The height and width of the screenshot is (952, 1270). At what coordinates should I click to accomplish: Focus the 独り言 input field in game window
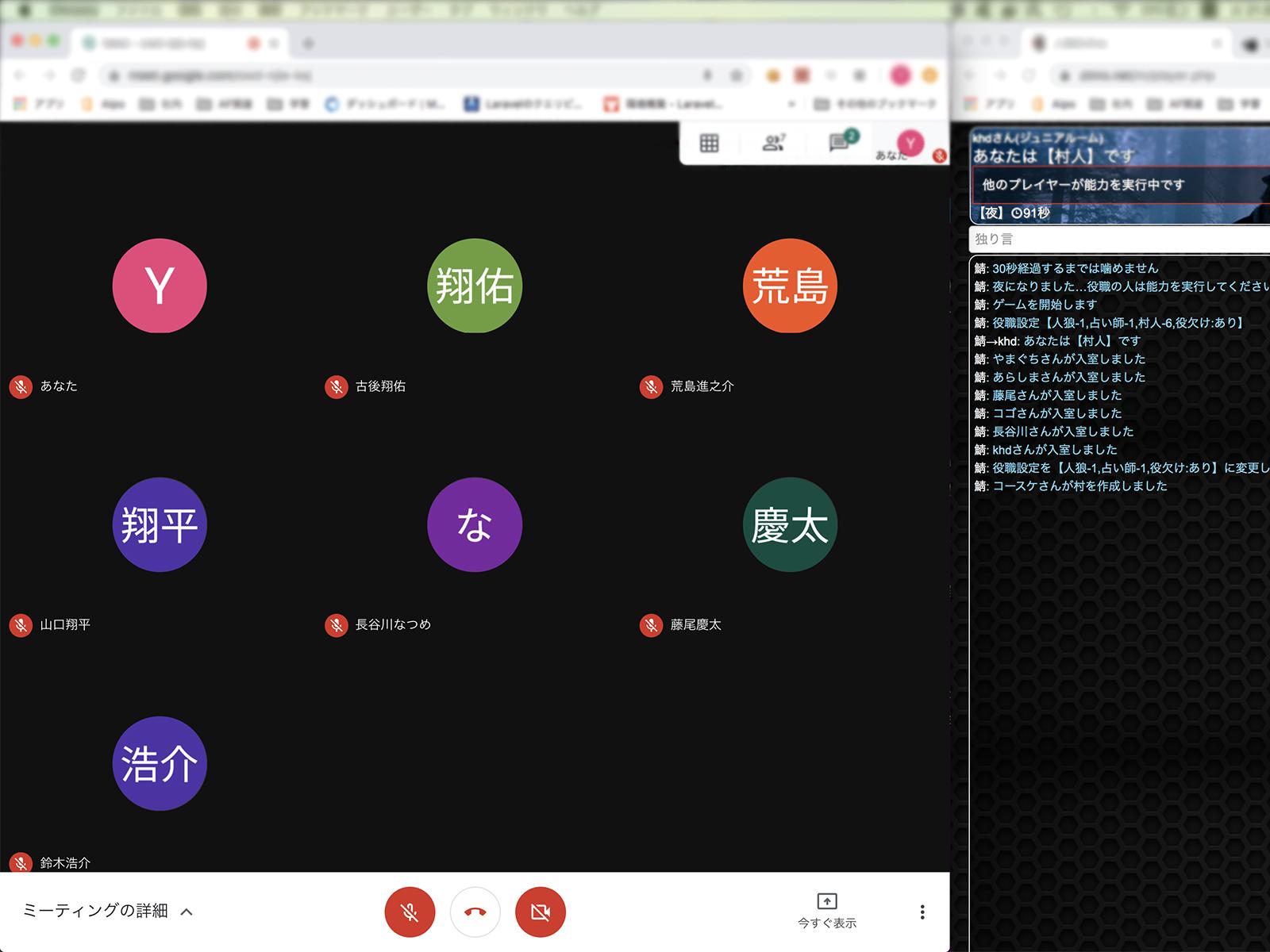coord(1119,239)
